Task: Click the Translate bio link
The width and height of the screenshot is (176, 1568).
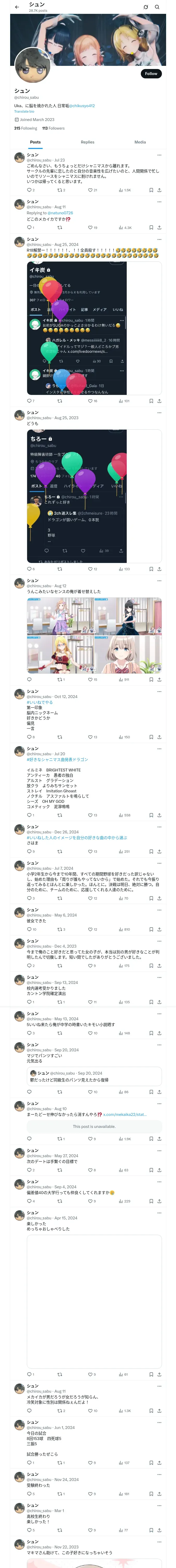Action: click(24, 111)
